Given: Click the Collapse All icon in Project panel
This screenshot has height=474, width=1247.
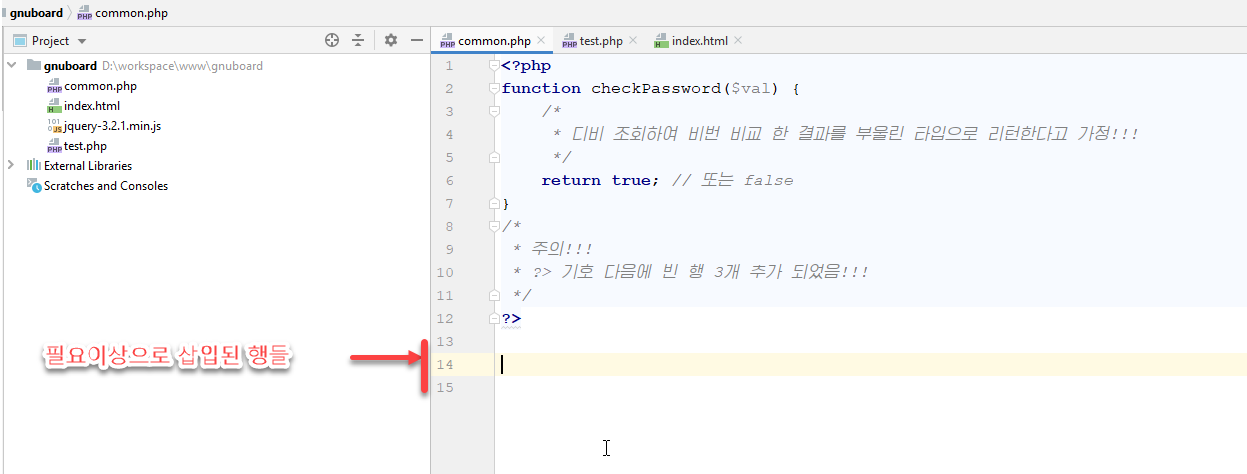Looking at the screenshot, I should tap(358, 41).
